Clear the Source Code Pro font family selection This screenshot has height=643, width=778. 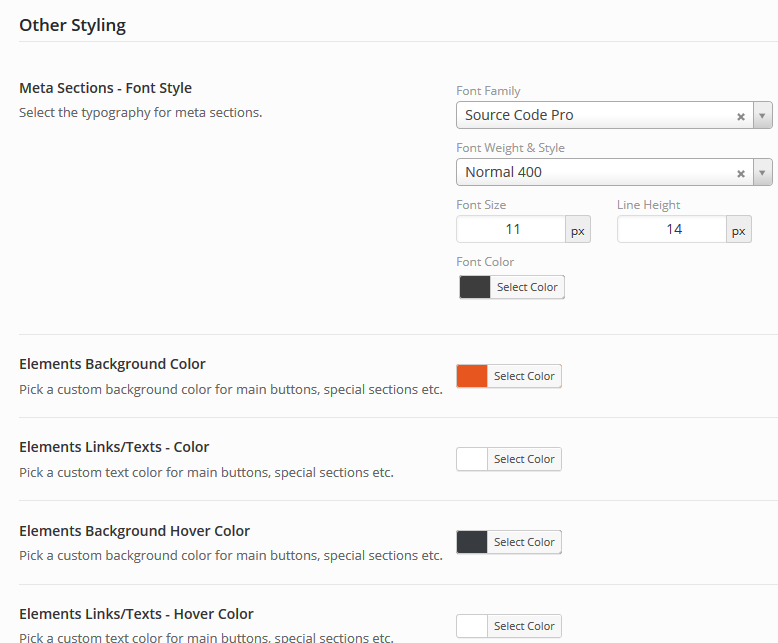741,116
